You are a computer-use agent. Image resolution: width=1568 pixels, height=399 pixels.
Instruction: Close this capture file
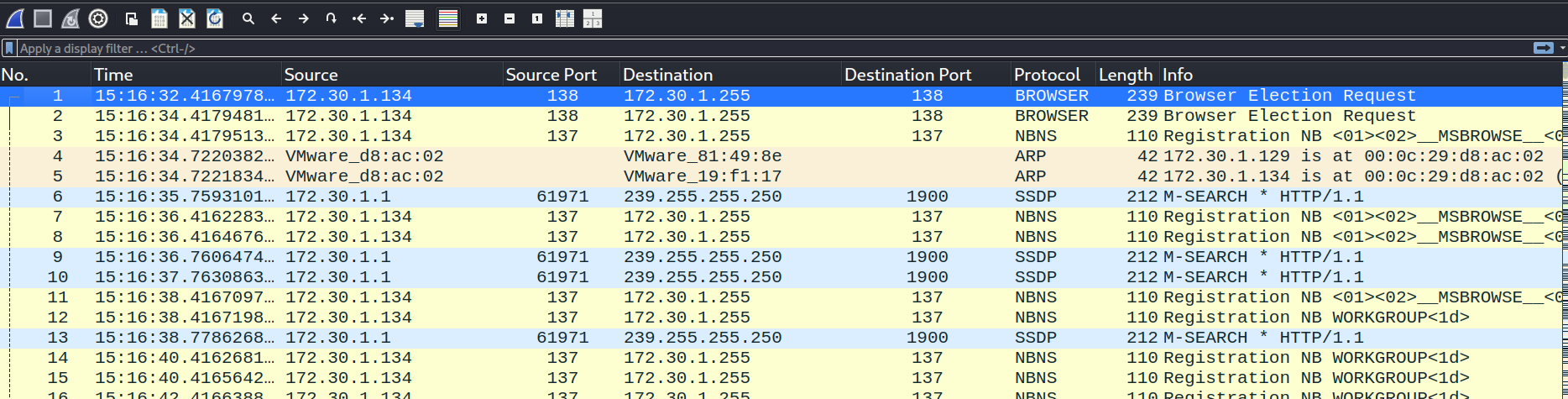187,18
